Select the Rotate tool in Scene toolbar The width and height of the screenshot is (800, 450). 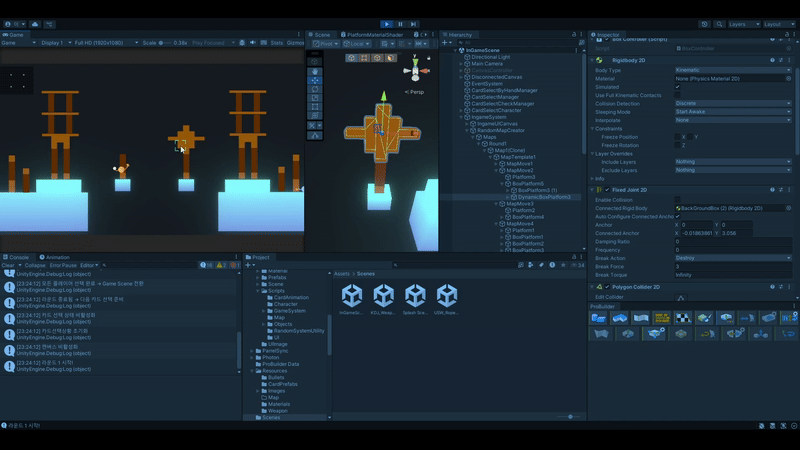click(x=315, y=89)
